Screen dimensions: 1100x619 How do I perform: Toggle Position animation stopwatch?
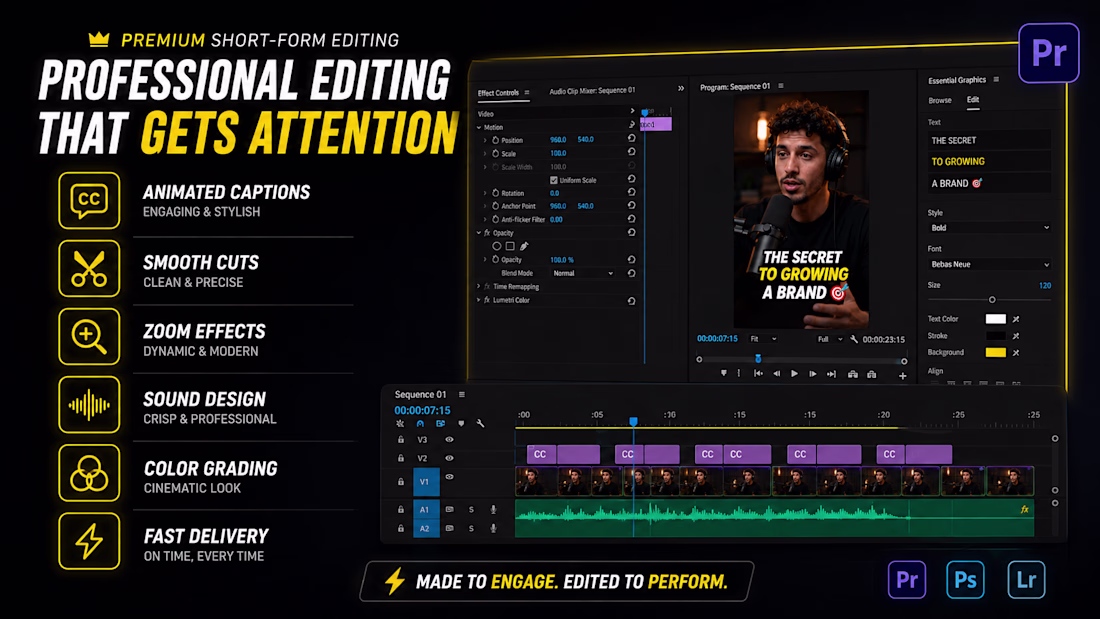click(495, 140)
